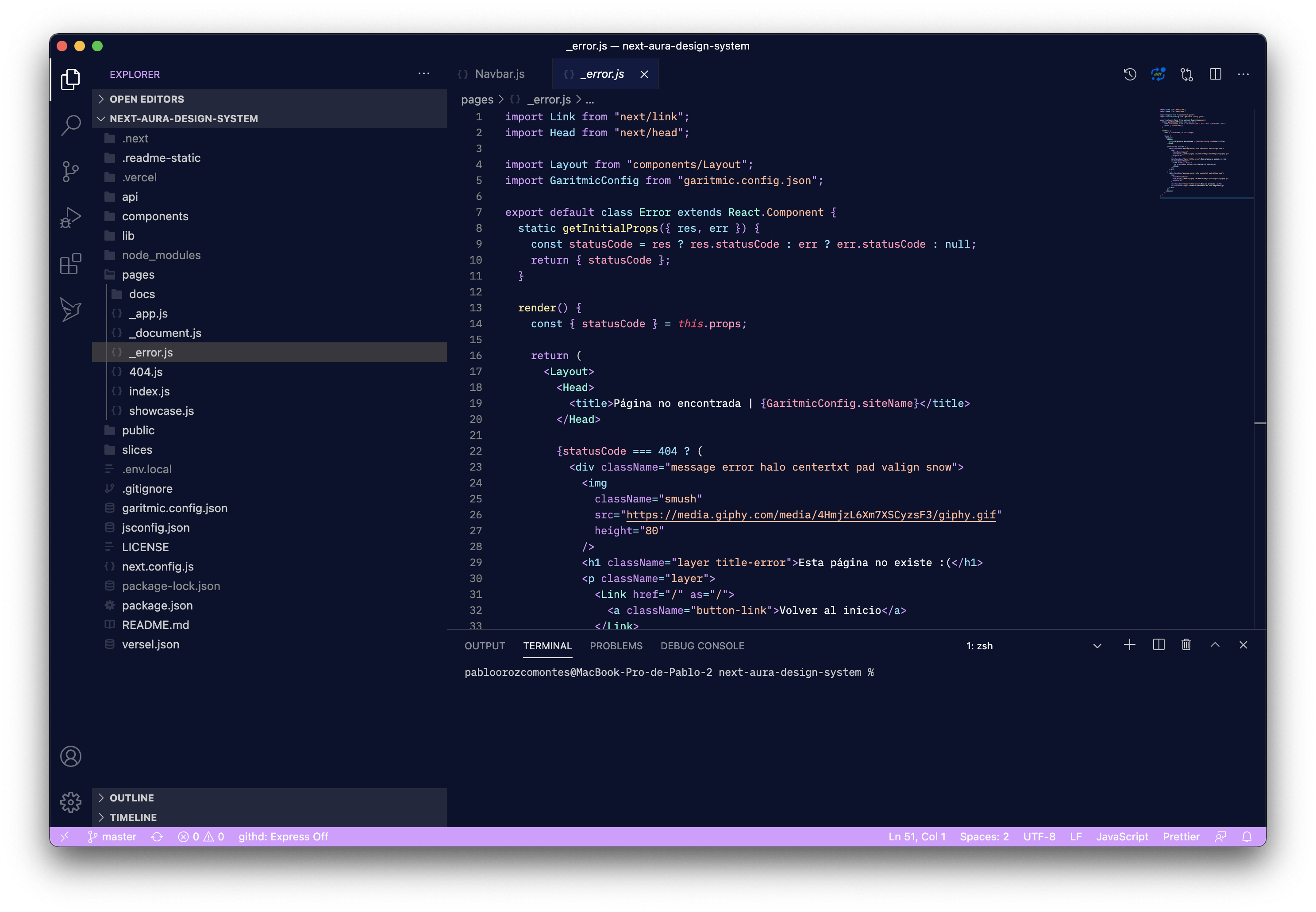Open file history timeline icon in editor toolbar
The height and width of the screenshot is (912, 1316).
coord(1130,74)
